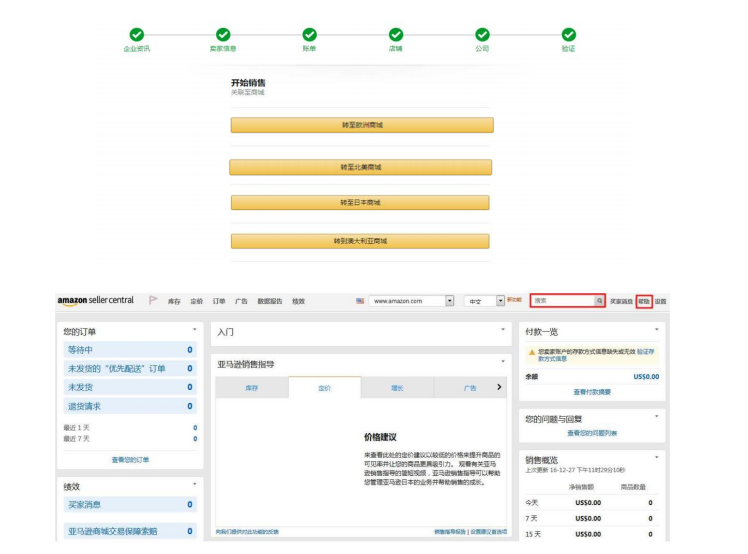Click the 今天 sales amount US$0.00
Screen dimensions: 748x554
[588, 502]
